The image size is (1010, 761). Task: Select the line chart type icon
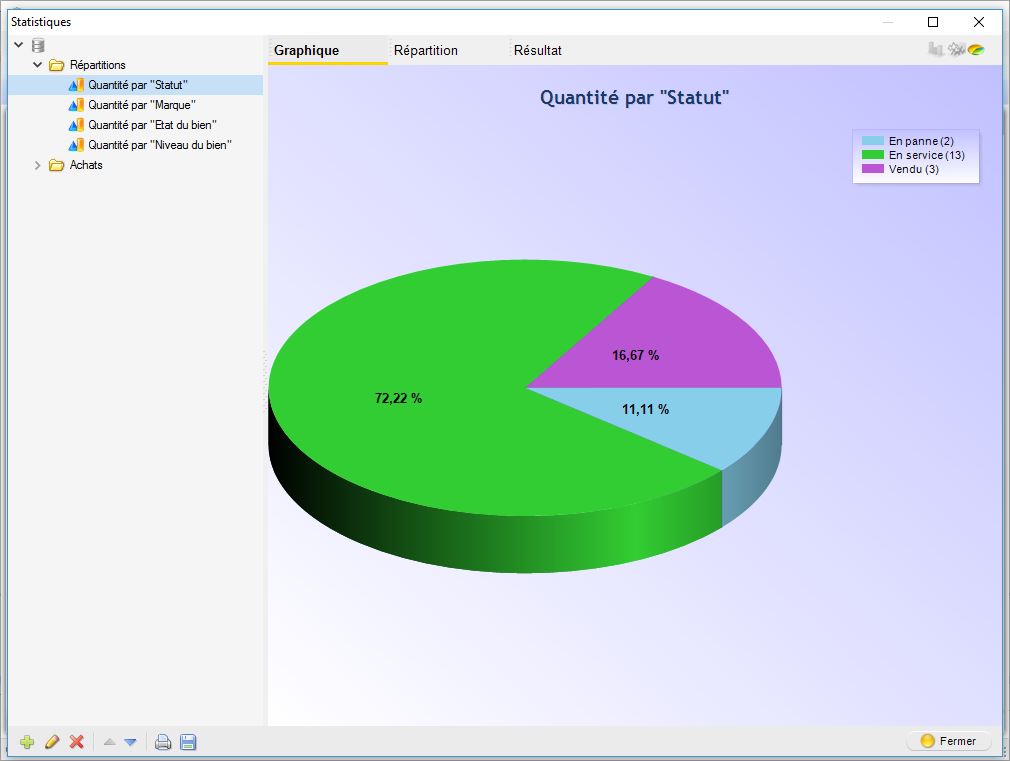(956, 50)
